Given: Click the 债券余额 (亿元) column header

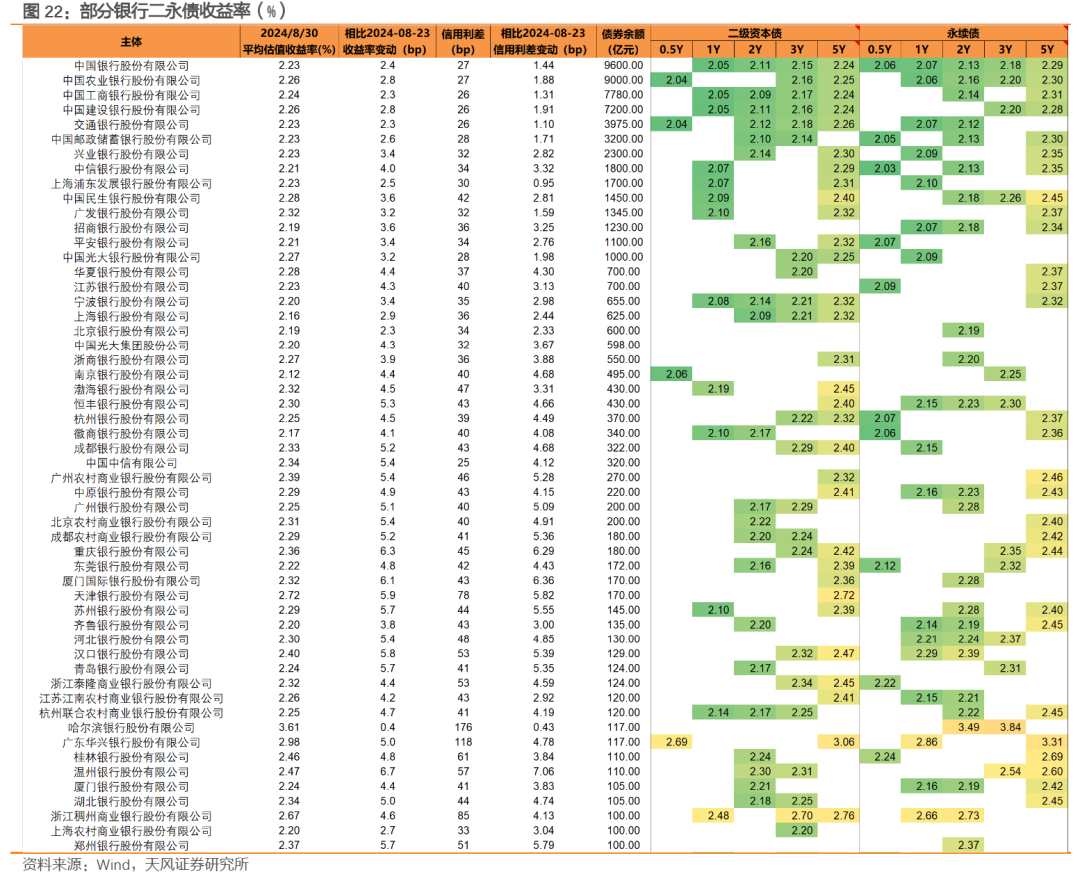Looking at the screenshot, I should 623,41.
